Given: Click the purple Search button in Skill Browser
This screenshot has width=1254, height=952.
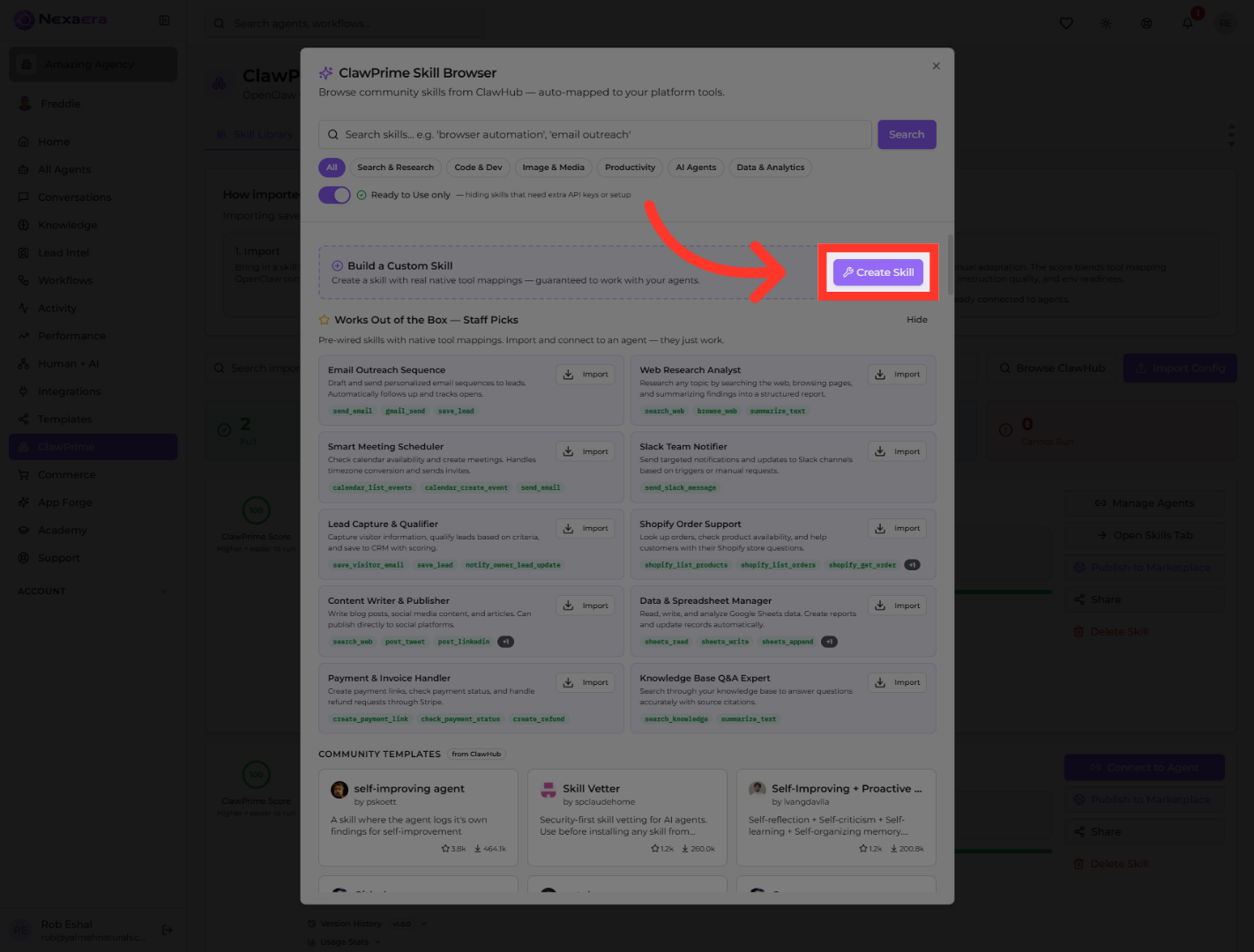Looking at the screenshot, I should (907, 135).
